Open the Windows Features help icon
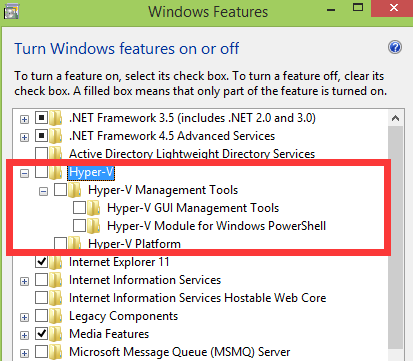This screenshot has height=361, width=413. pos(395,47)
